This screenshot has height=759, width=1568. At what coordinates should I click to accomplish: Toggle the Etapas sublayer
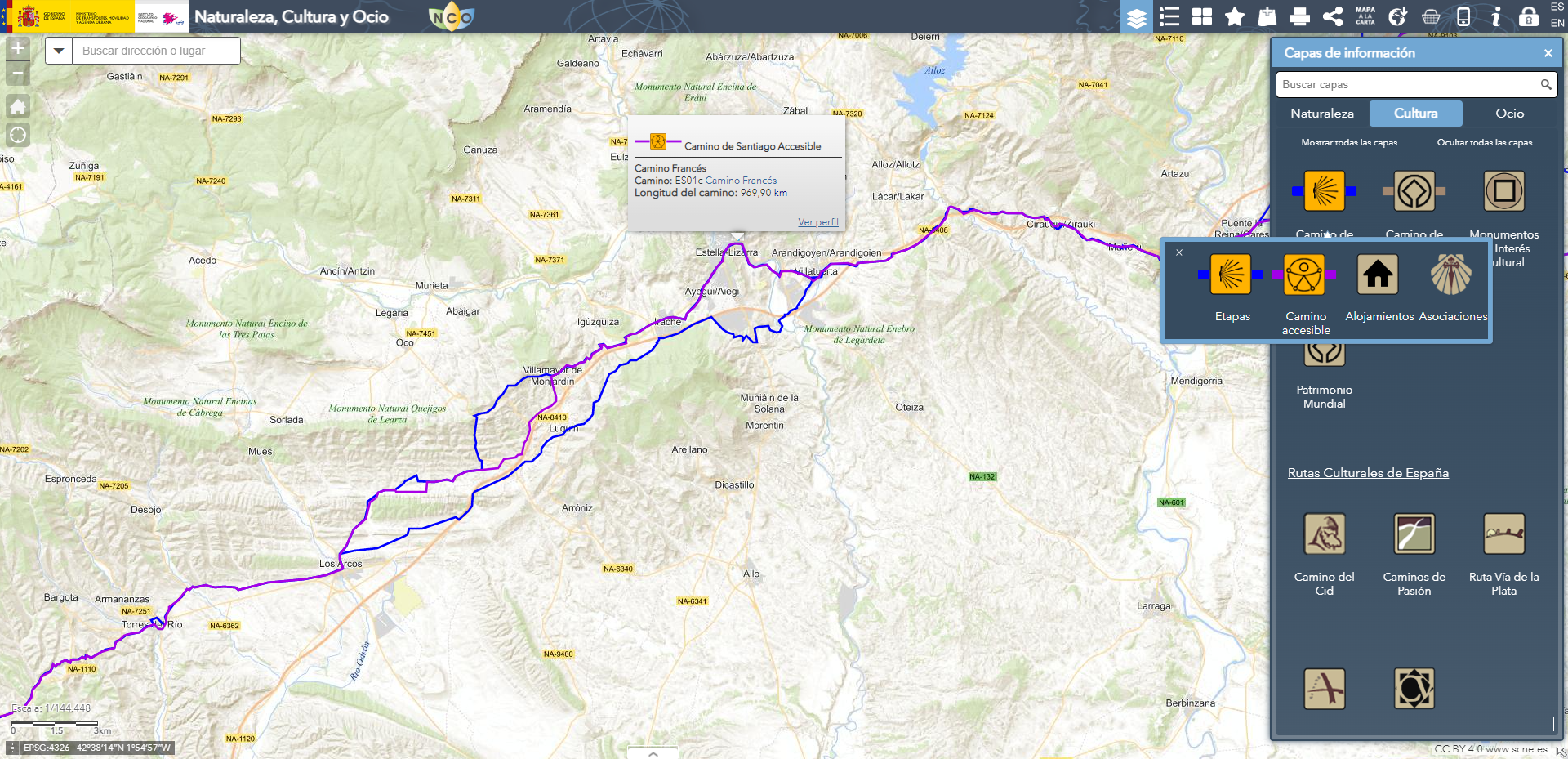click(x=1231, y=274)
